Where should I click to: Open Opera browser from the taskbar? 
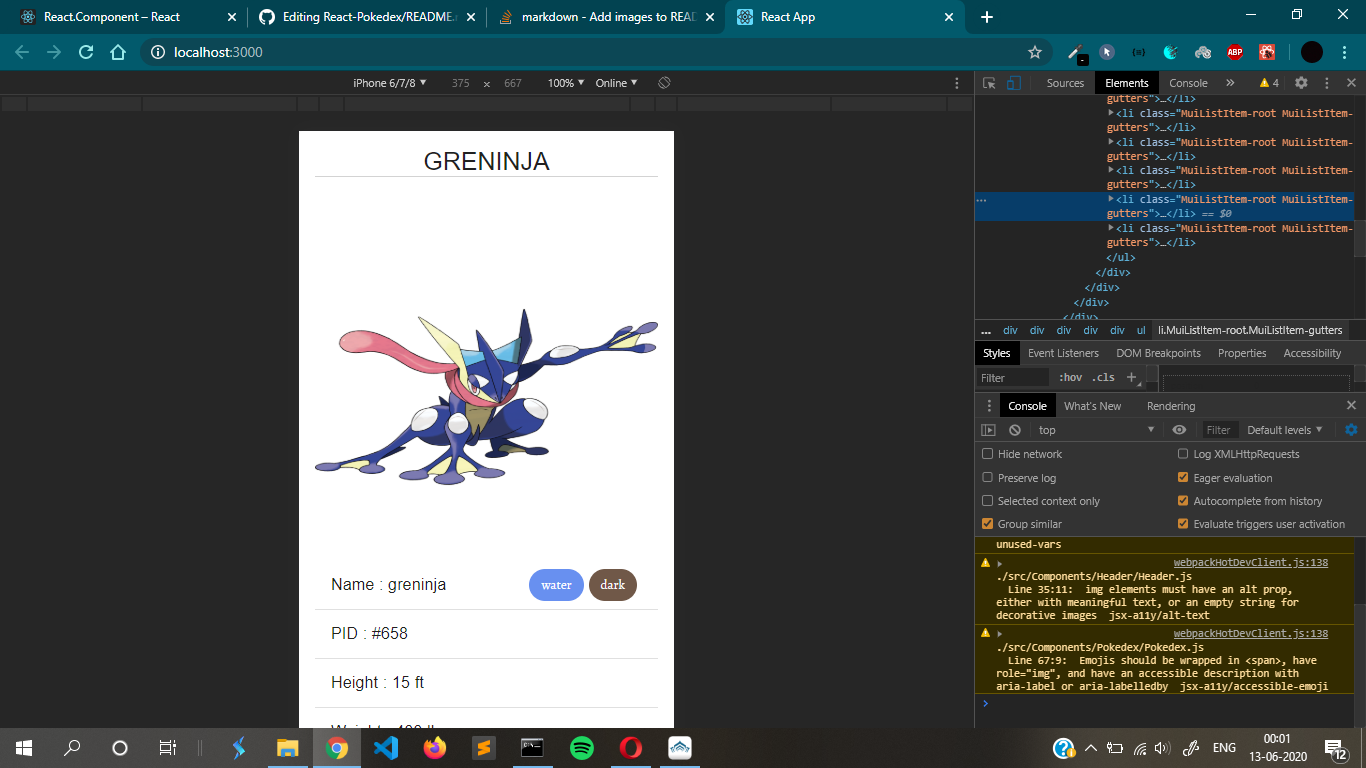(631, 747)
